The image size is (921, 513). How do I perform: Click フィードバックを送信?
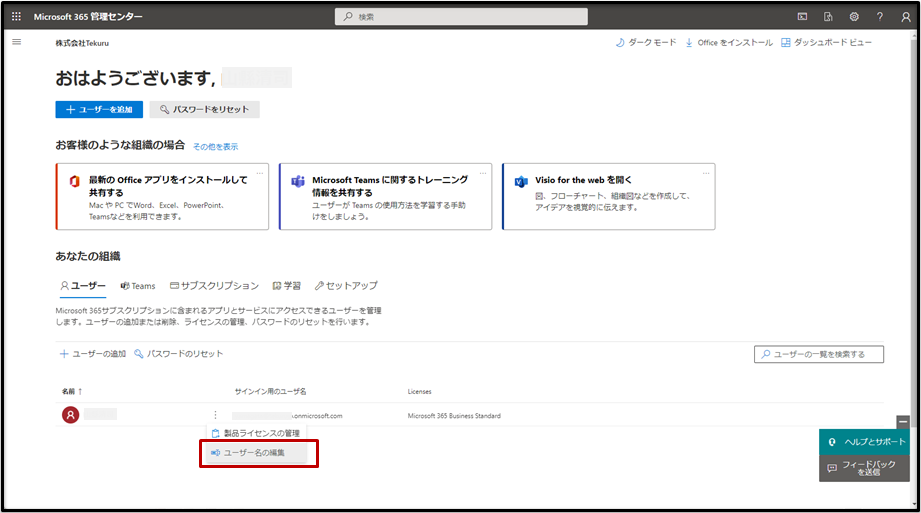tap(865, 468)
